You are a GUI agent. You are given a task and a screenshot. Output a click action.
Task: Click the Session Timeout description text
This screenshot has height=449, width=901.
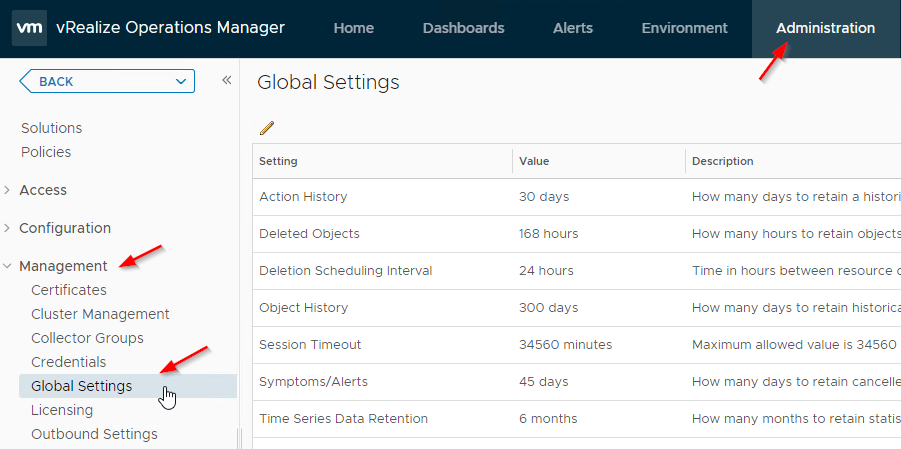[x=795, y=345]
